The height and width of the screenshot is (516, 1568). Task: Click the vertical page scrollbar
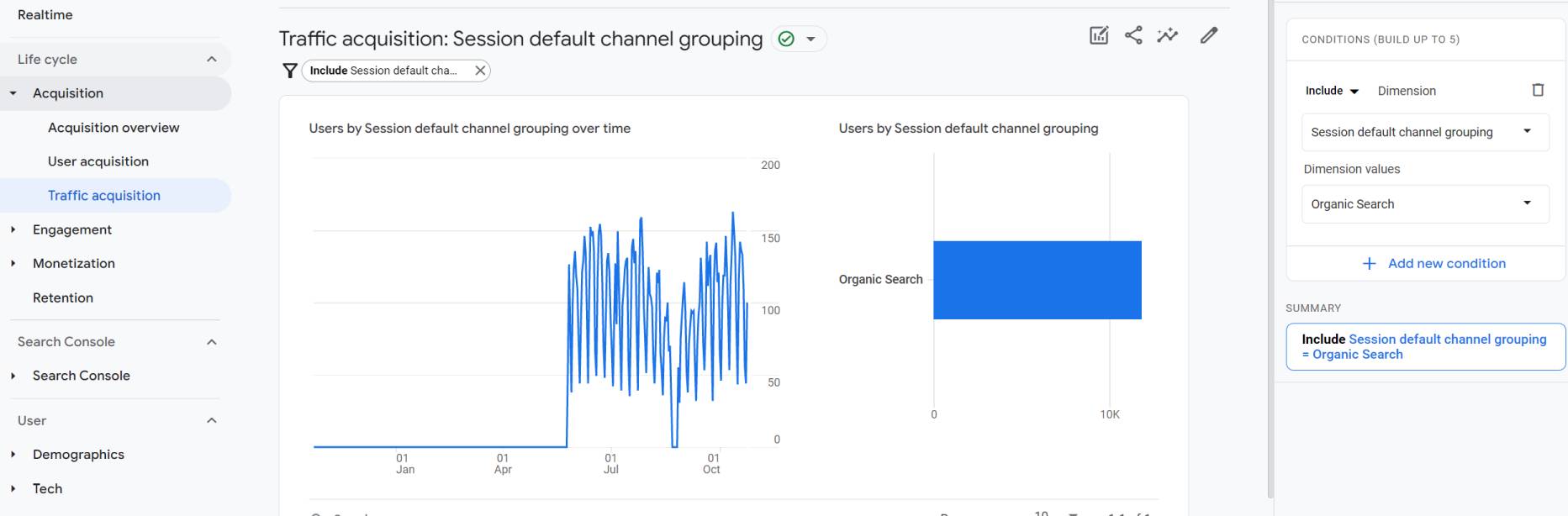tap(1270, 250)
